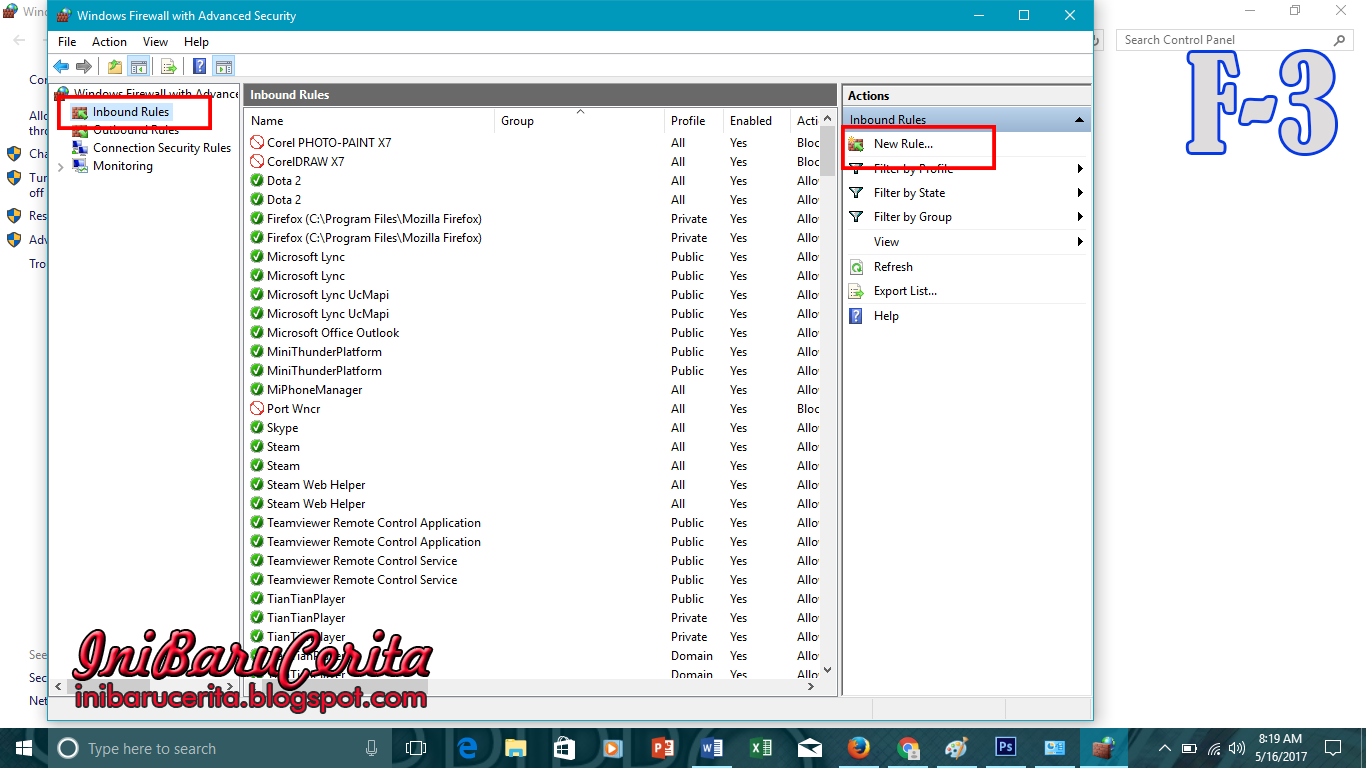Open the Filter by State submenu arrow

tap(1080, 193)
